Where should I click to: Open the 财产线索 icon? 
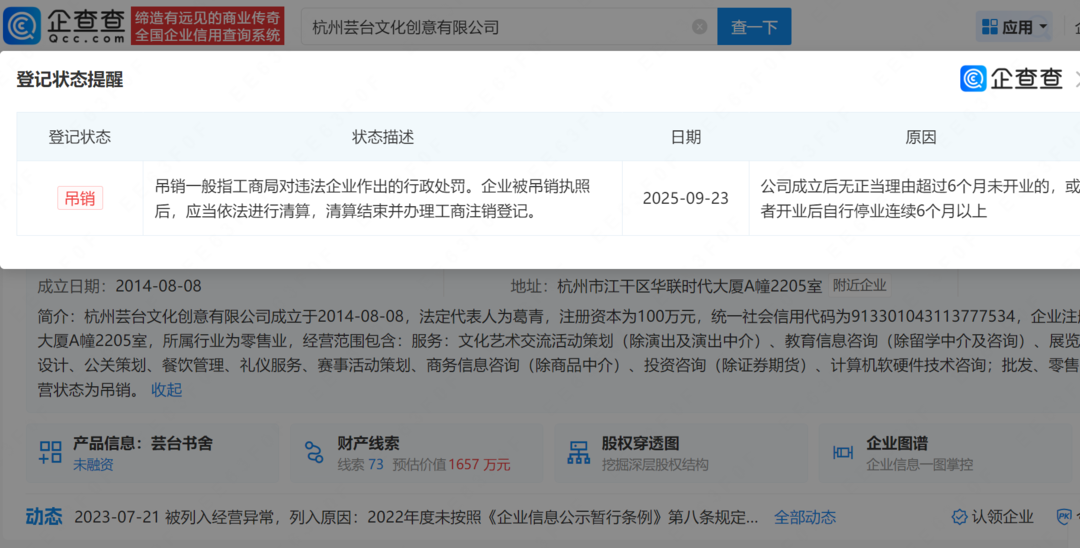click(313, 452)
